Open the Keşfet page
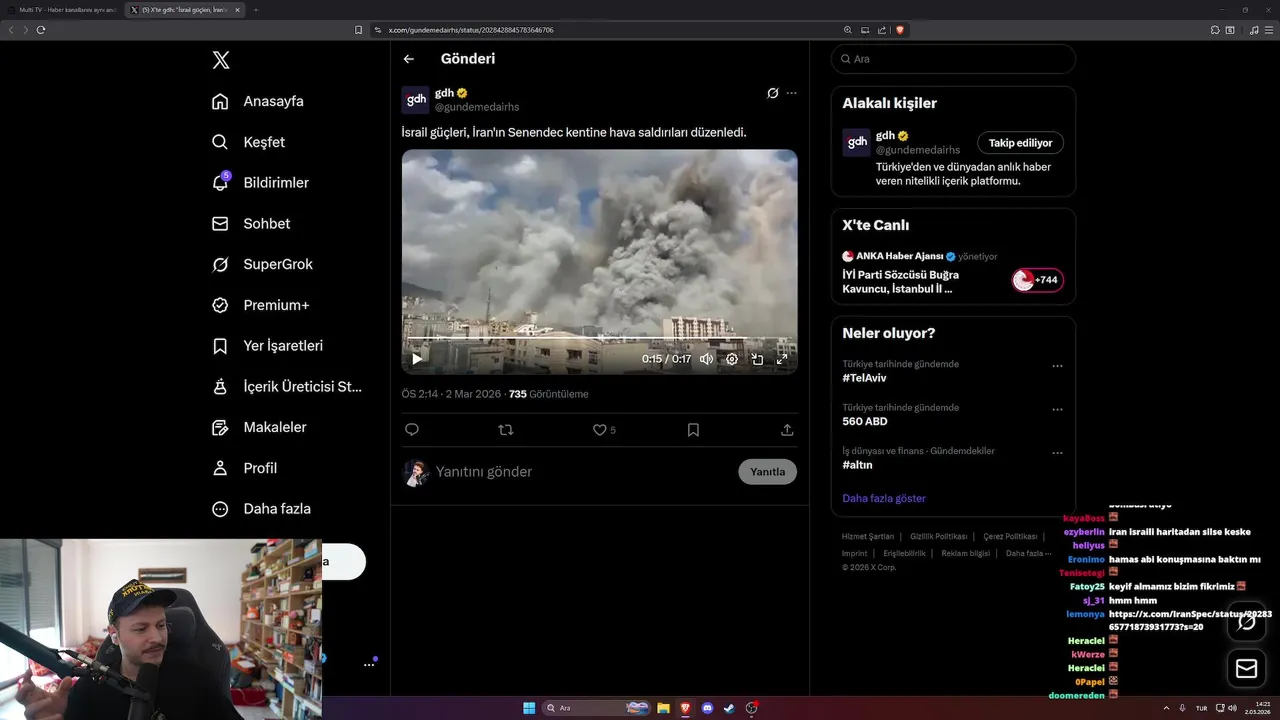 point(249,142)
